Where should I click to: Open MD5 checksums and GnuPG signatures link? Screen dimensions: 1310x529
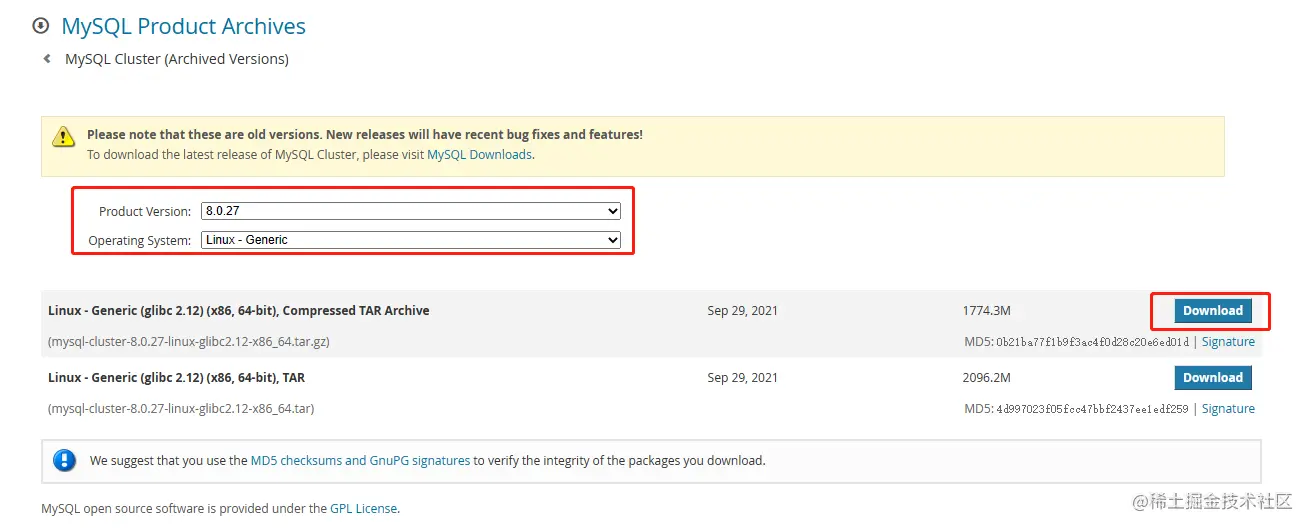(360, 461)
